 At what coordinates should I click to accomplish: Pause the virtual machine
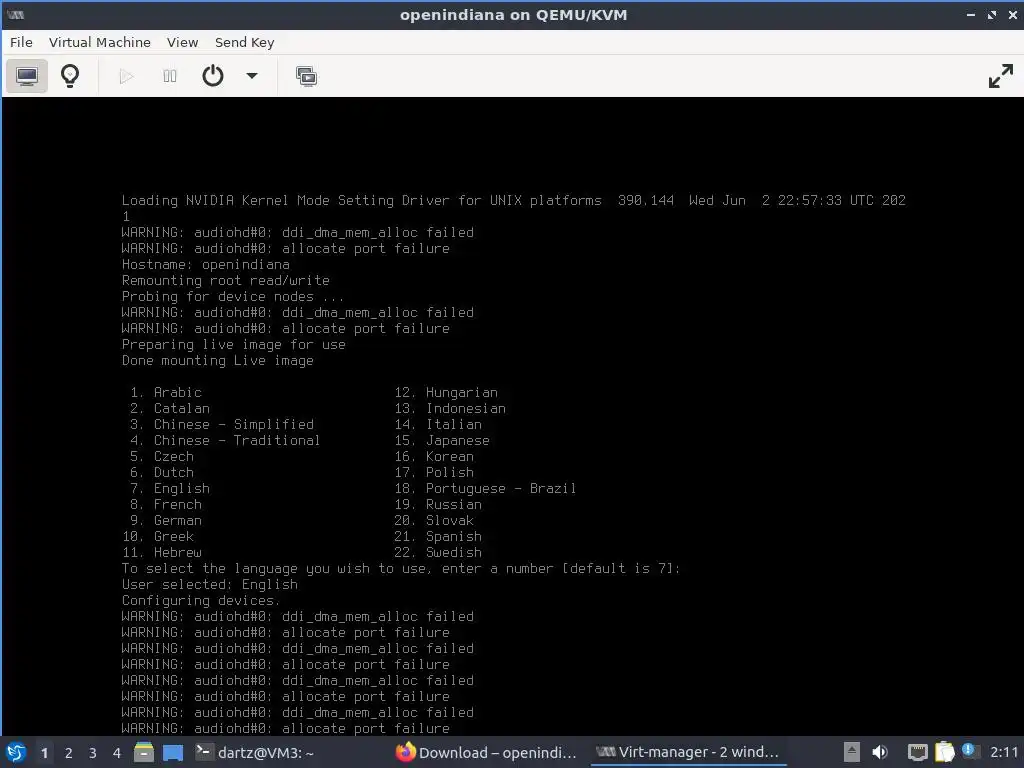170,76
